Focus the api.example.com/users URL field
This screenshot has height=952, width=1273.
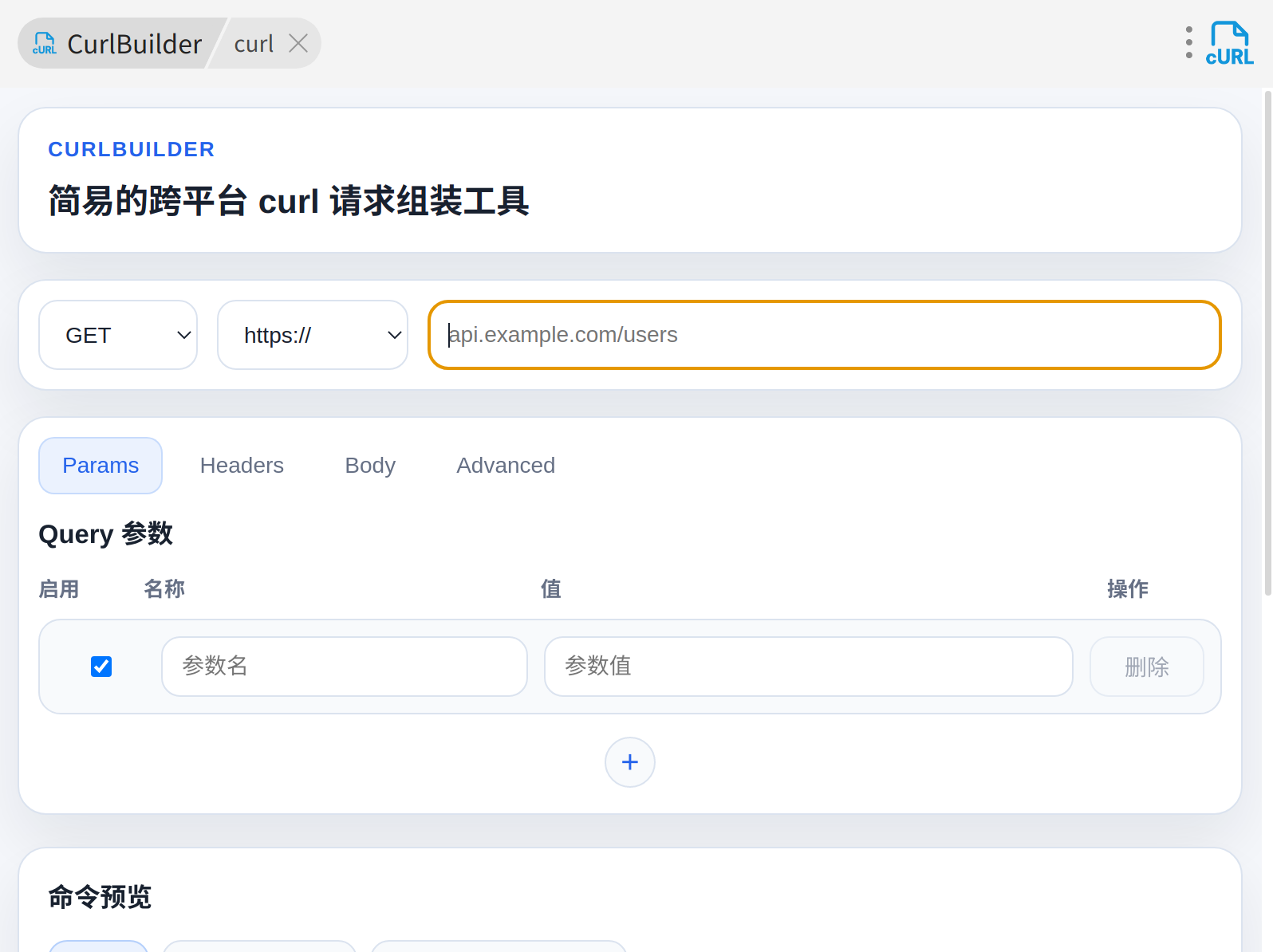(824, 335)
